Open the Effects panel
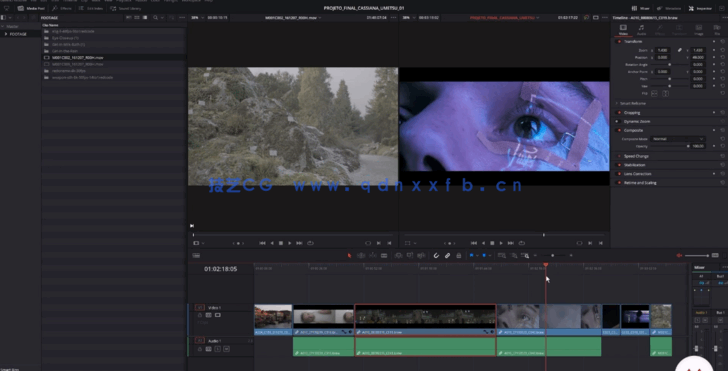This screenshot has height=371, width=728. pyautogui.click(x=61, y=8)
